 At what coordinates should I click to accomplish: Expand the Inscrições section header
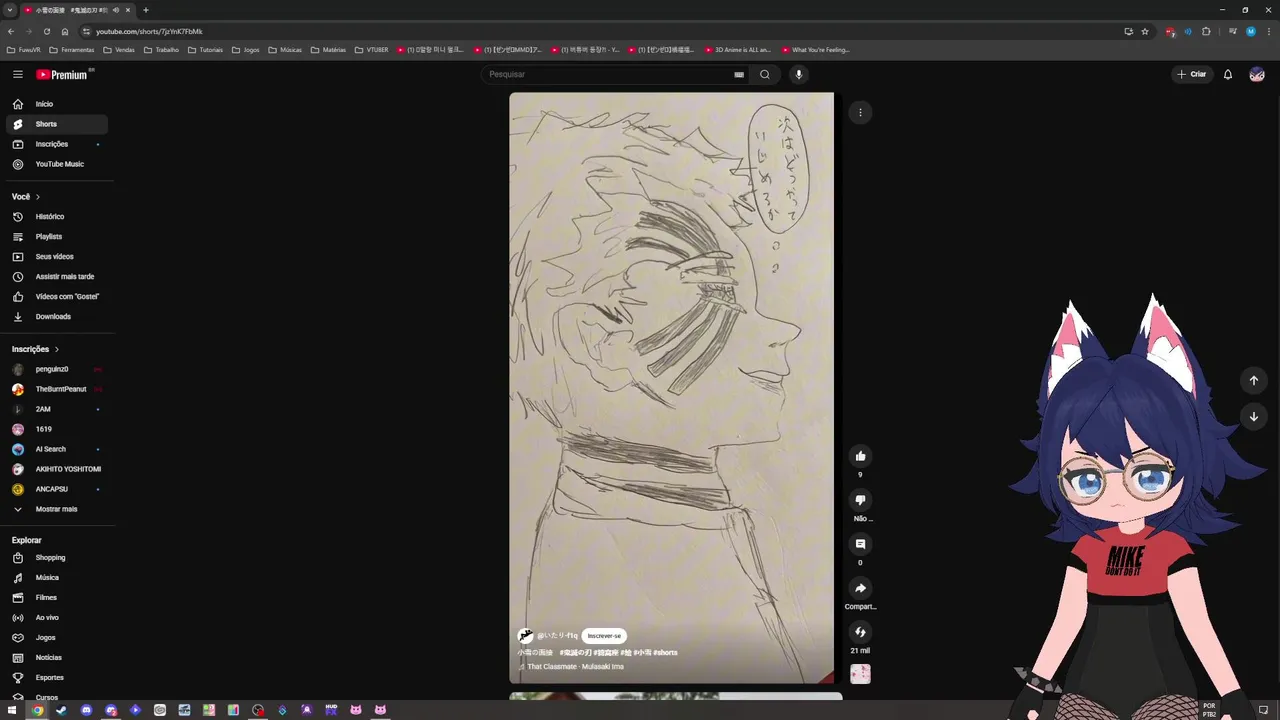(x=36, y=349)
